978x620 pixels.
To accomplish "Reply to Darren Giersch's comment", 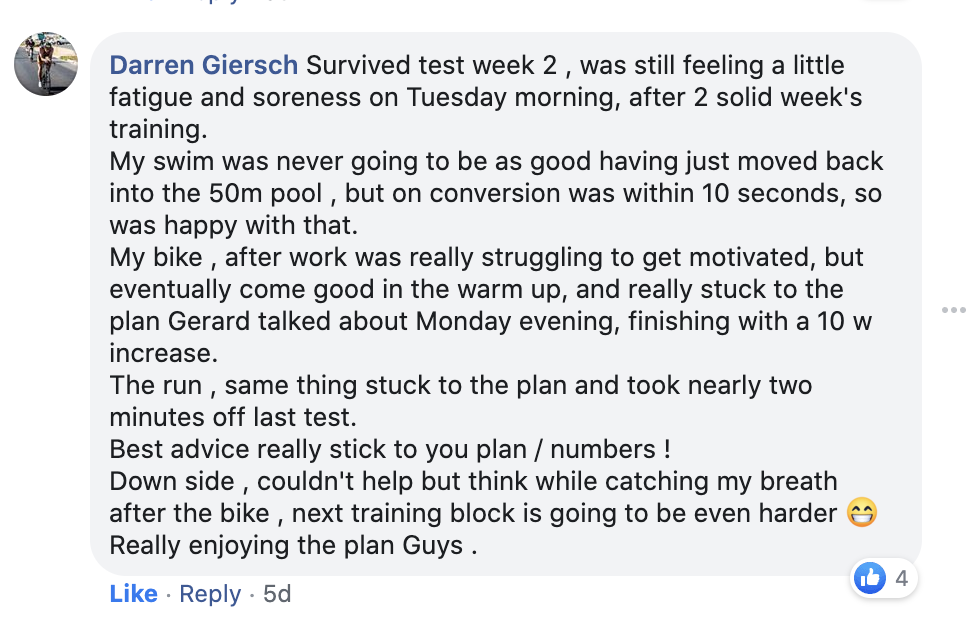I will click(210, 593).
